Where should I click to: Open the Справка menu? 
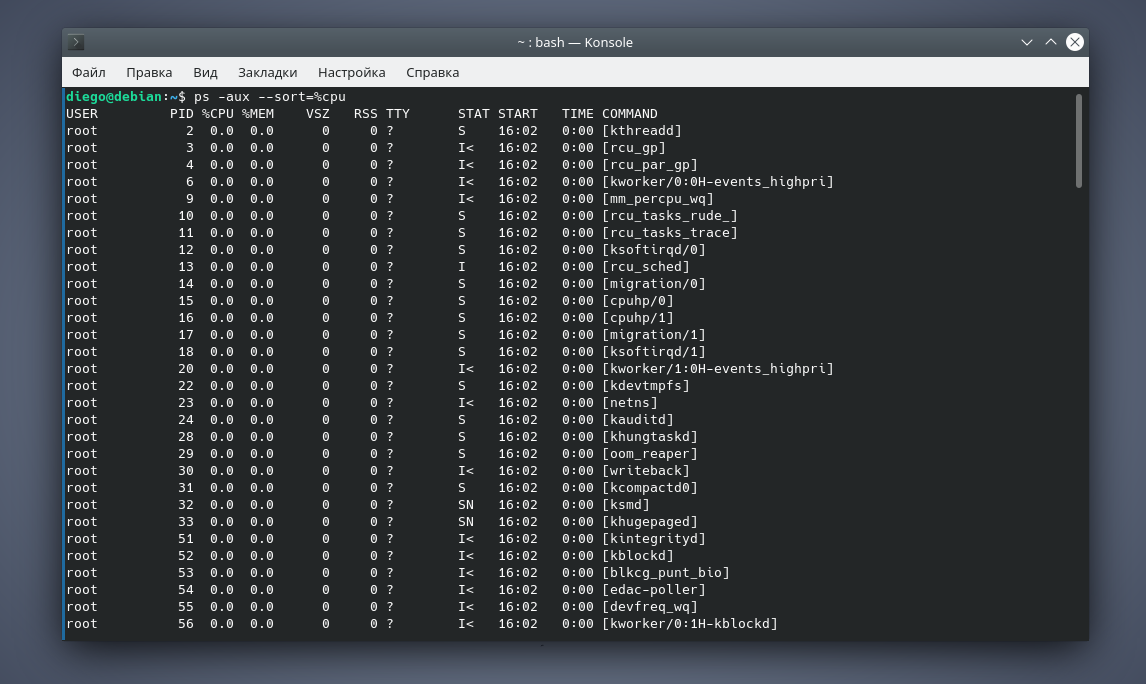pos(432,72)
